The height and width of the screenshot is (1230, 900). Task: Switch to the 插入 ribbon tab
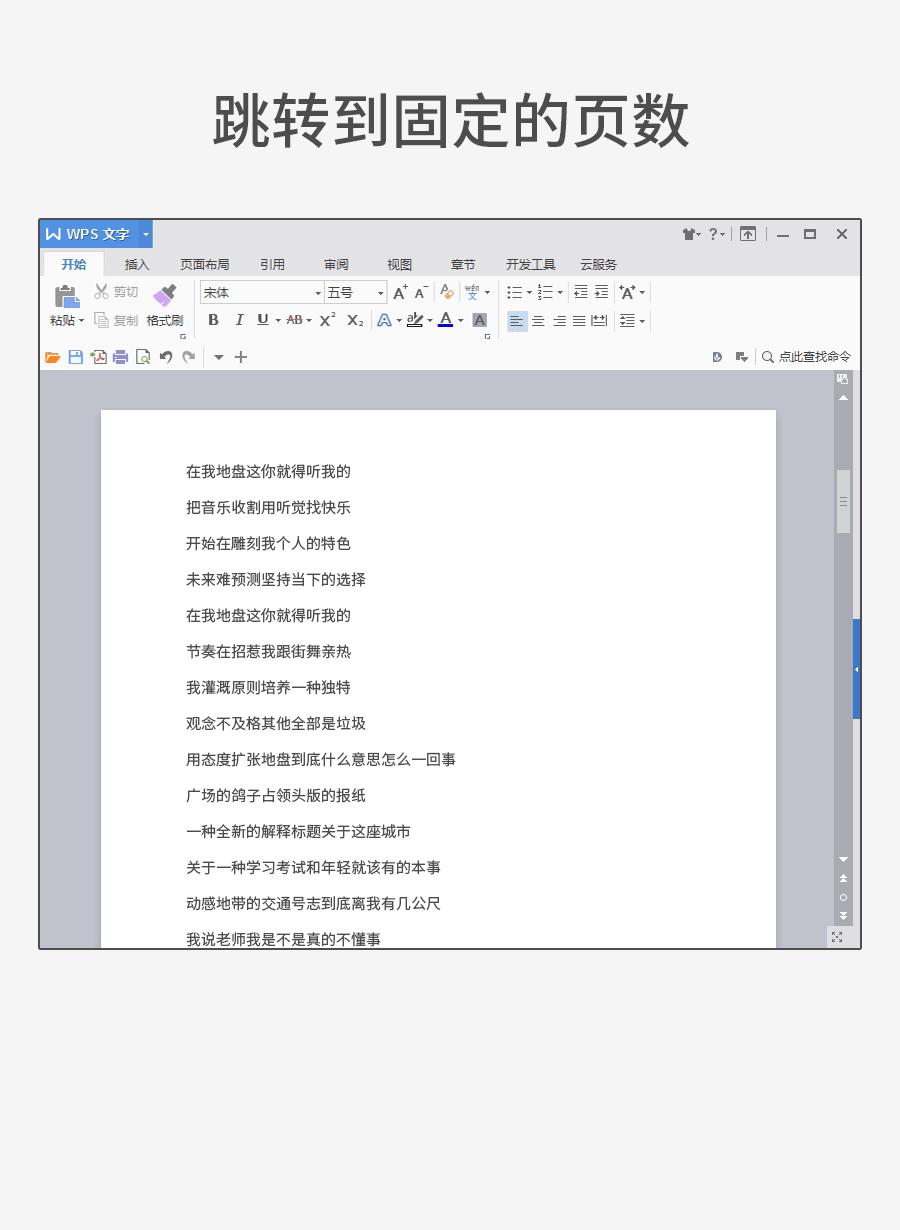(x=136, y=264)
